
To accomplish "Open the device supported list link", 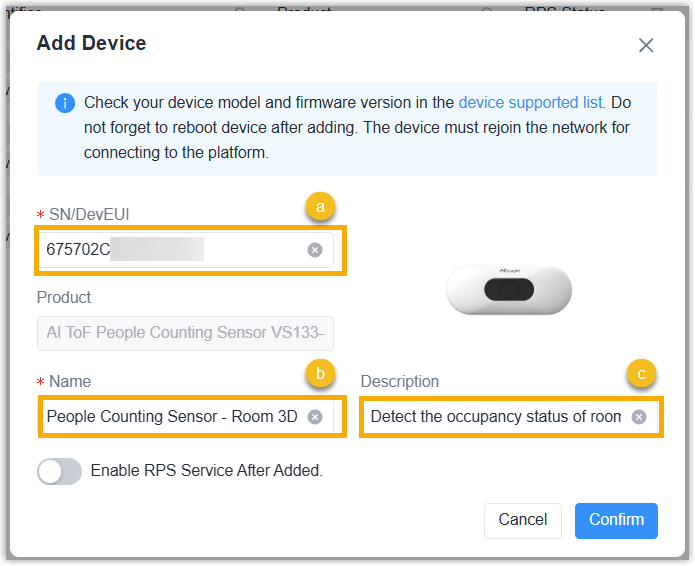I will (530, 102).
